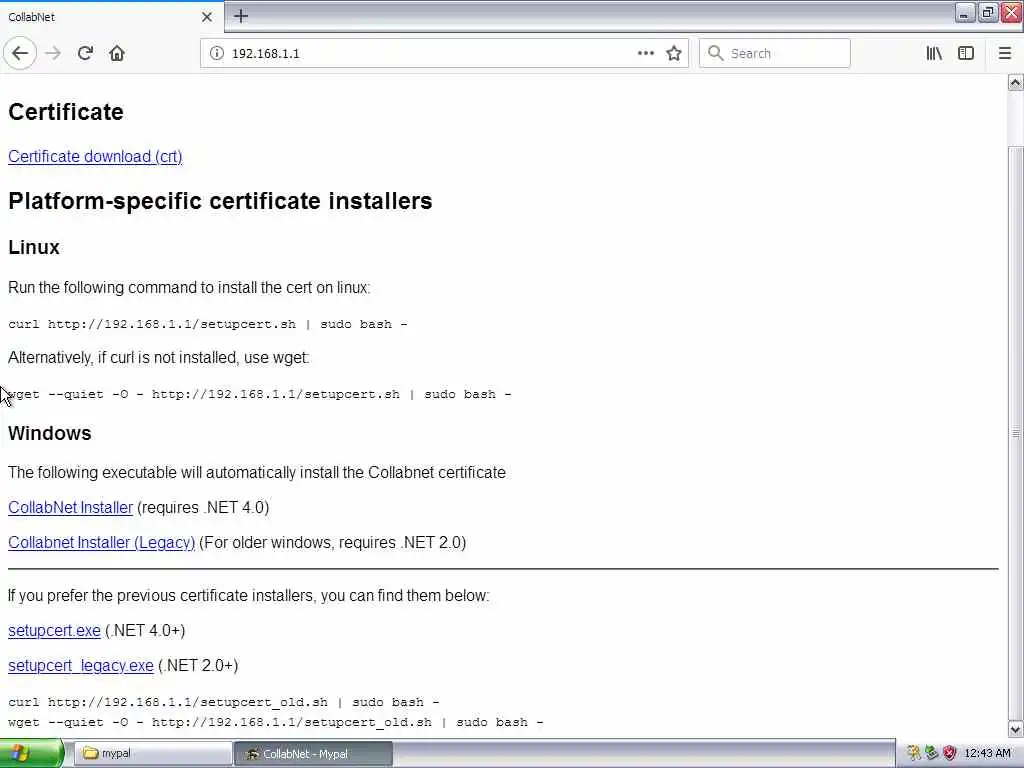Open the Windows Start button
This screenshot has width=1024, height=768.
[31, 754]
